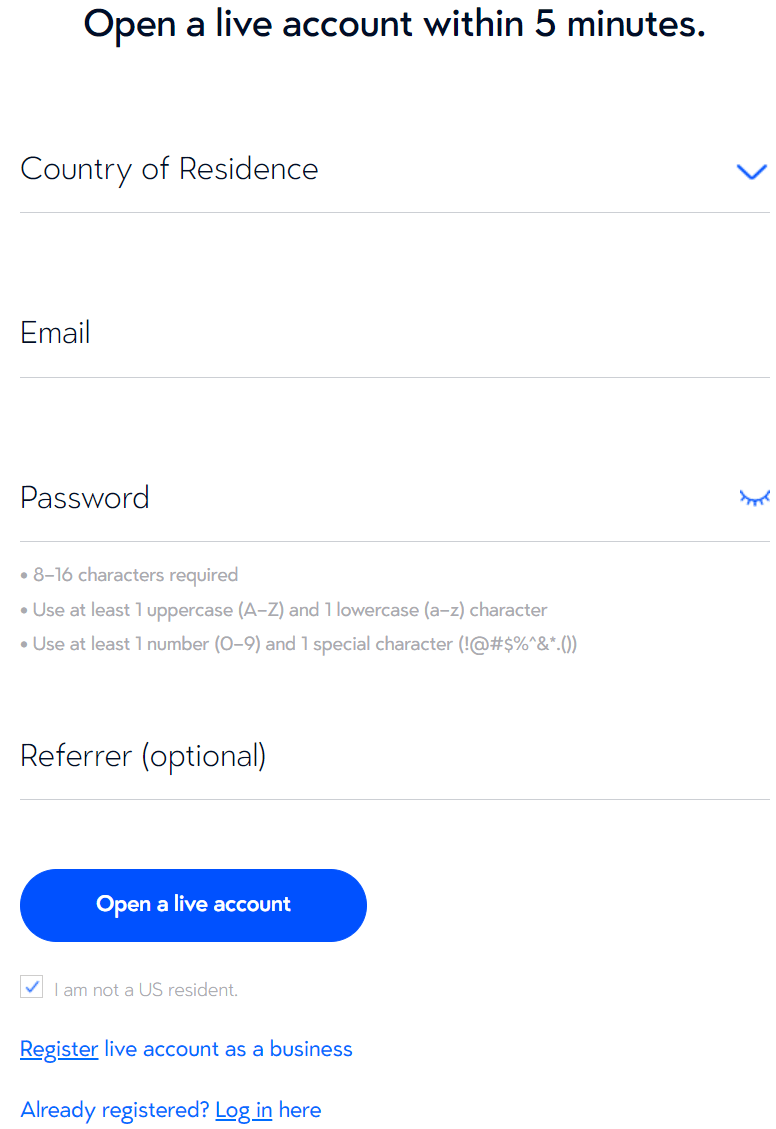776x1129 pixels.
Task: Click the uppercase and lowercase character hint
Action: click(284, 610)
